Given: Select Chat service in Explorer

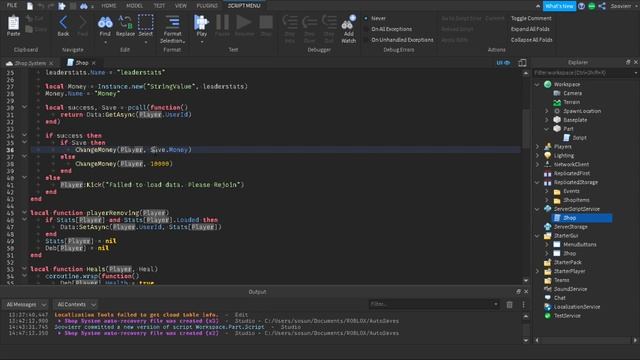Looking at the screenshot, I should [x=560, y=298].
